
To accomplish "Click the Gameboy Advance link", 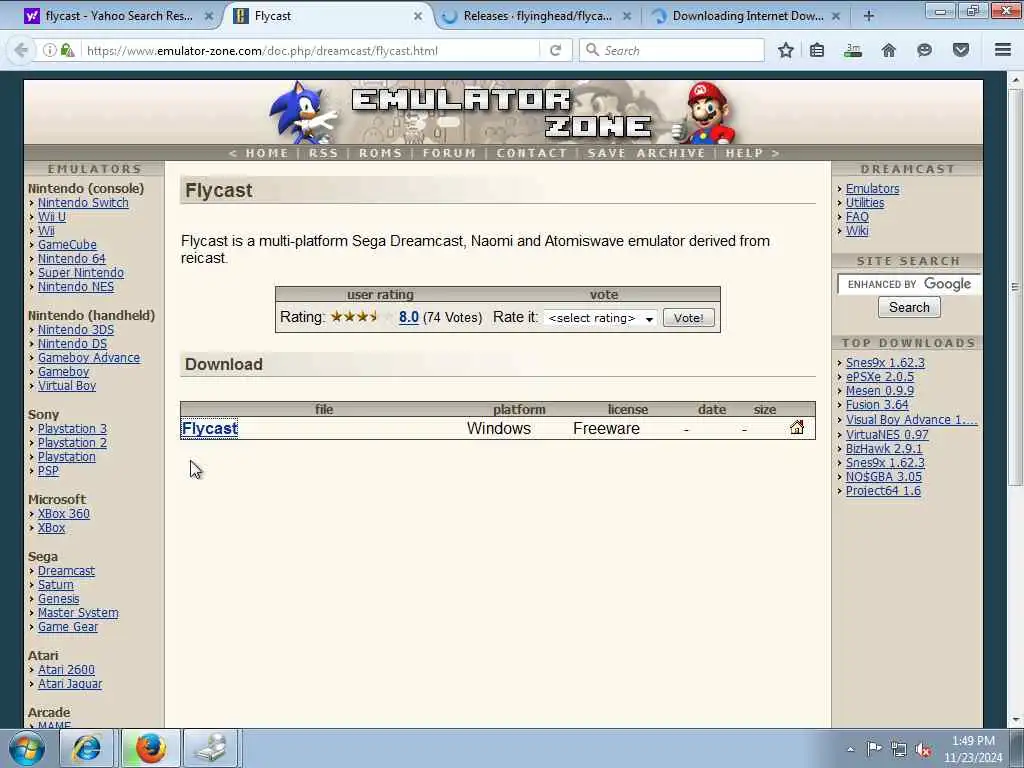I will [89, 358].
